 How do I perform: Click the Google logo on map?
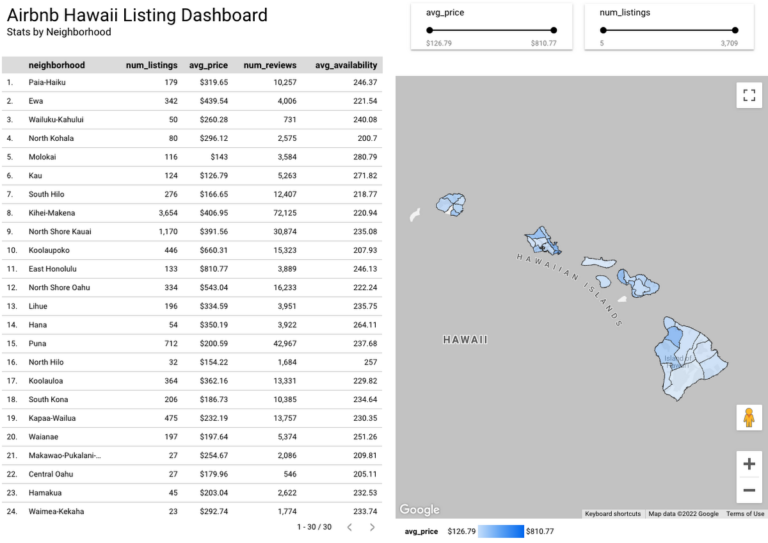pos(420,510)
